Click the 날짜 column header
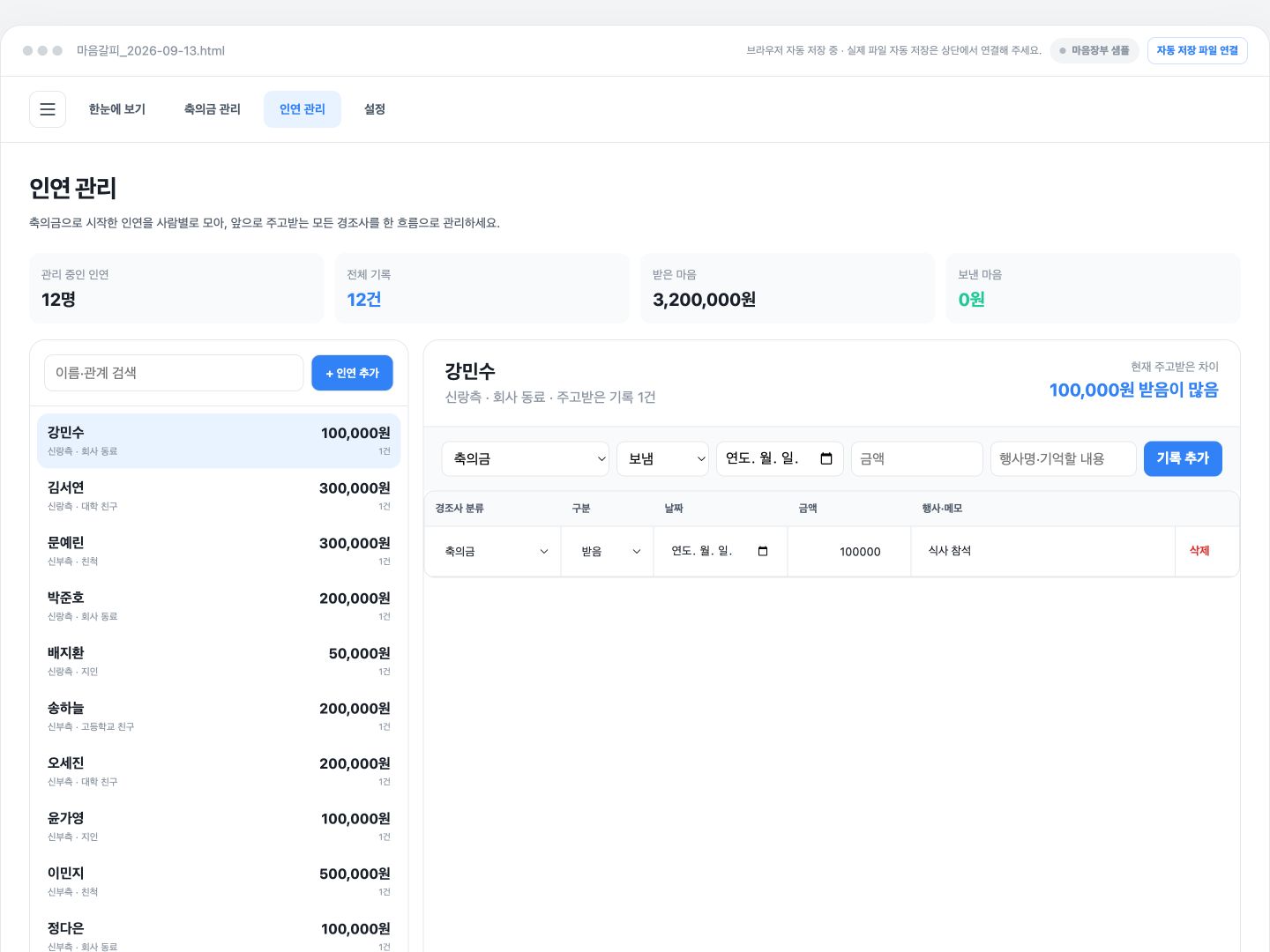 tap(674, 509)
